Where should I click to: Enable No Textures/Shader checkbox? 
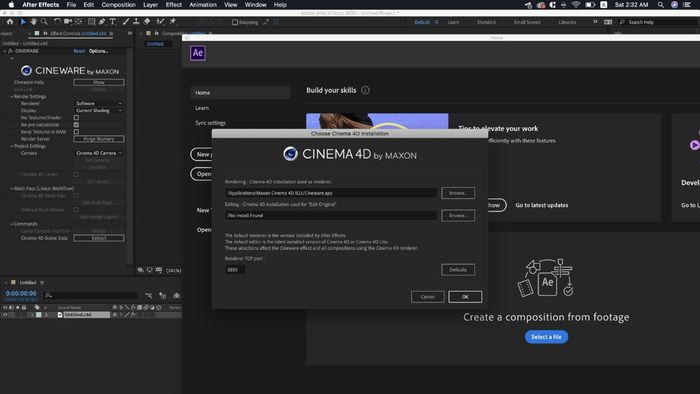pos(76,118)
